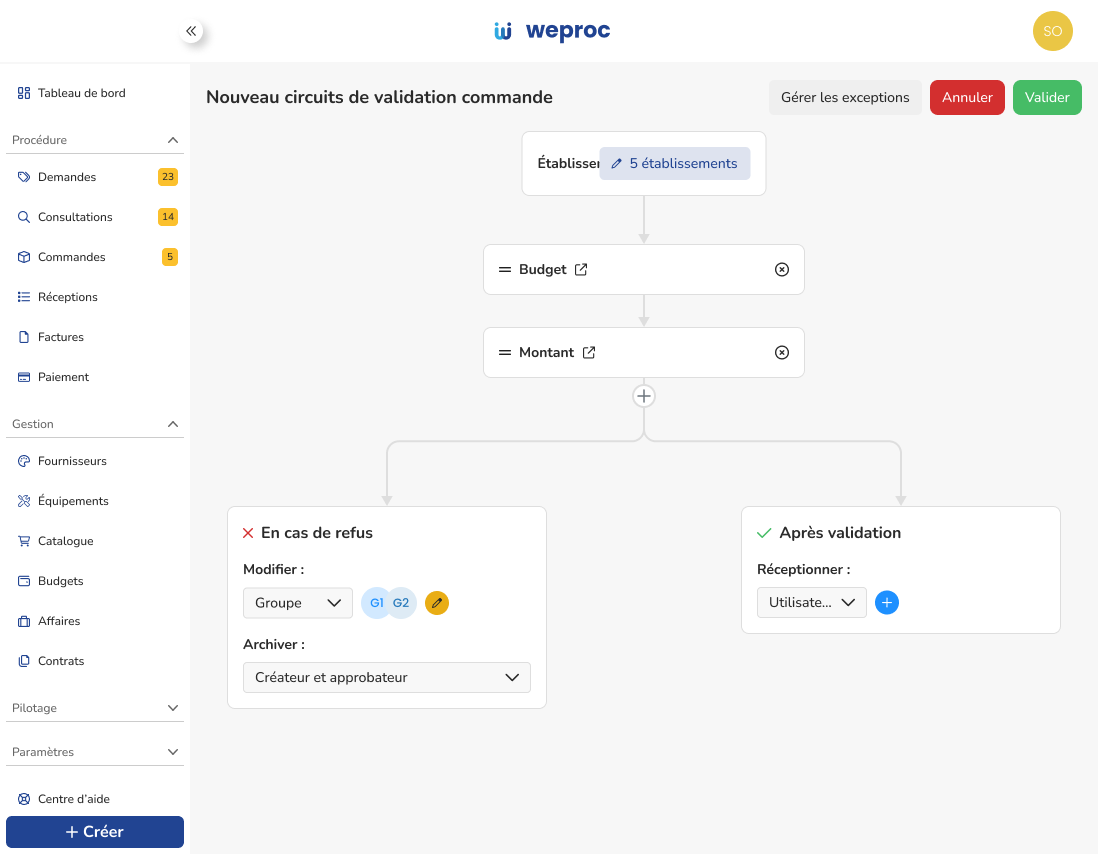Open the Utilisateur dropdown under Réceptionner
This screenshot has height=854, width=1098.
pyautogui.click(x=811, y=602)
